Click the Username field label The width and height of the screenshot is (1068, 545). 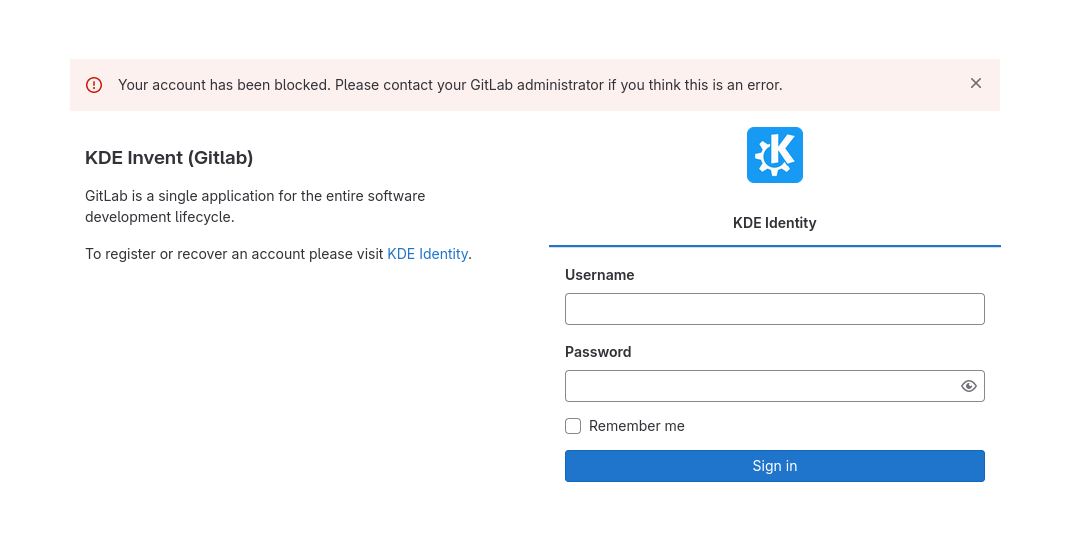599,275
